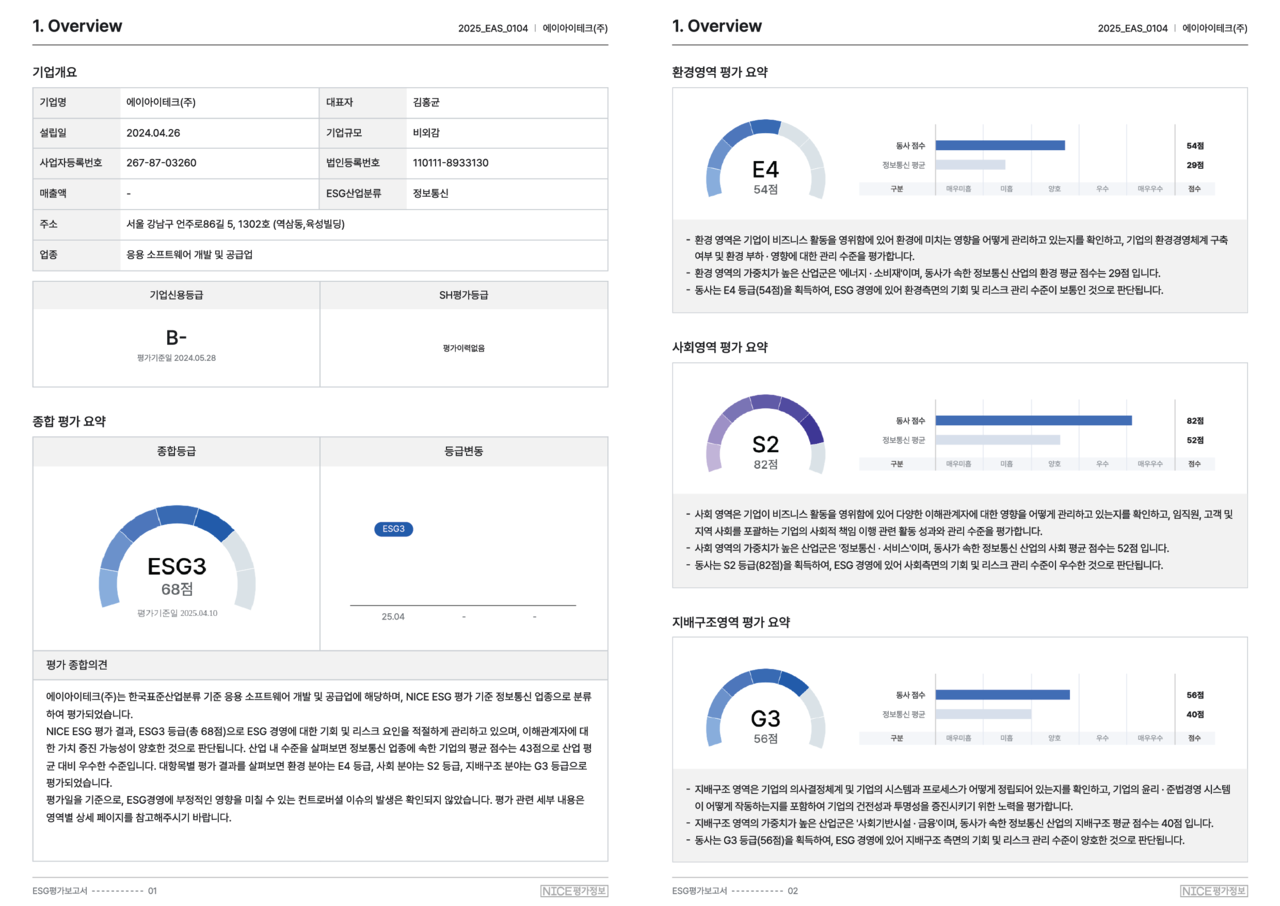The height and width of the screenshot is (906, 1280).
Task: Click the 평가기준일 2025.04.10 caption
Action: coord(177,613)
